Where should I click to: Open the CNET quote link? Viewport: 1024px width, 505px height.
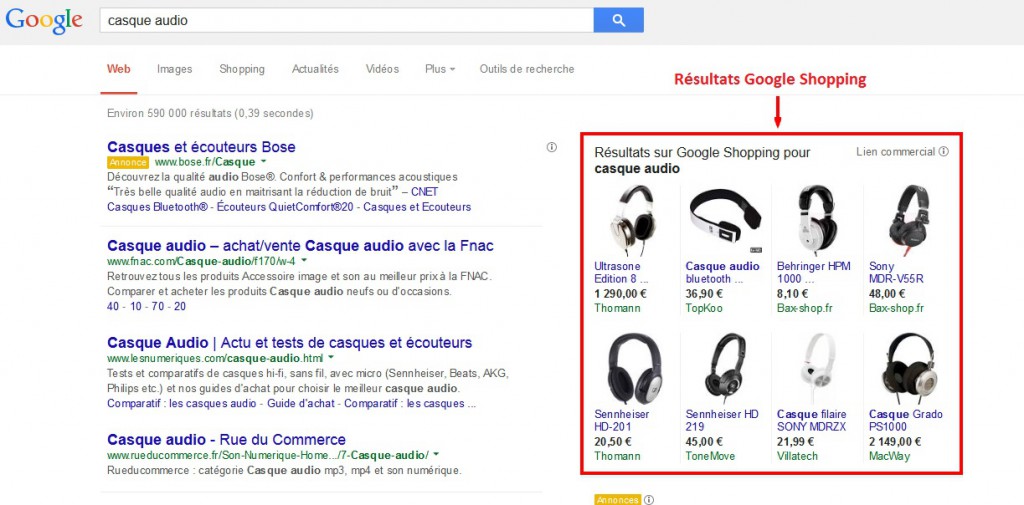pyautogui.click(x=424, y=192)
